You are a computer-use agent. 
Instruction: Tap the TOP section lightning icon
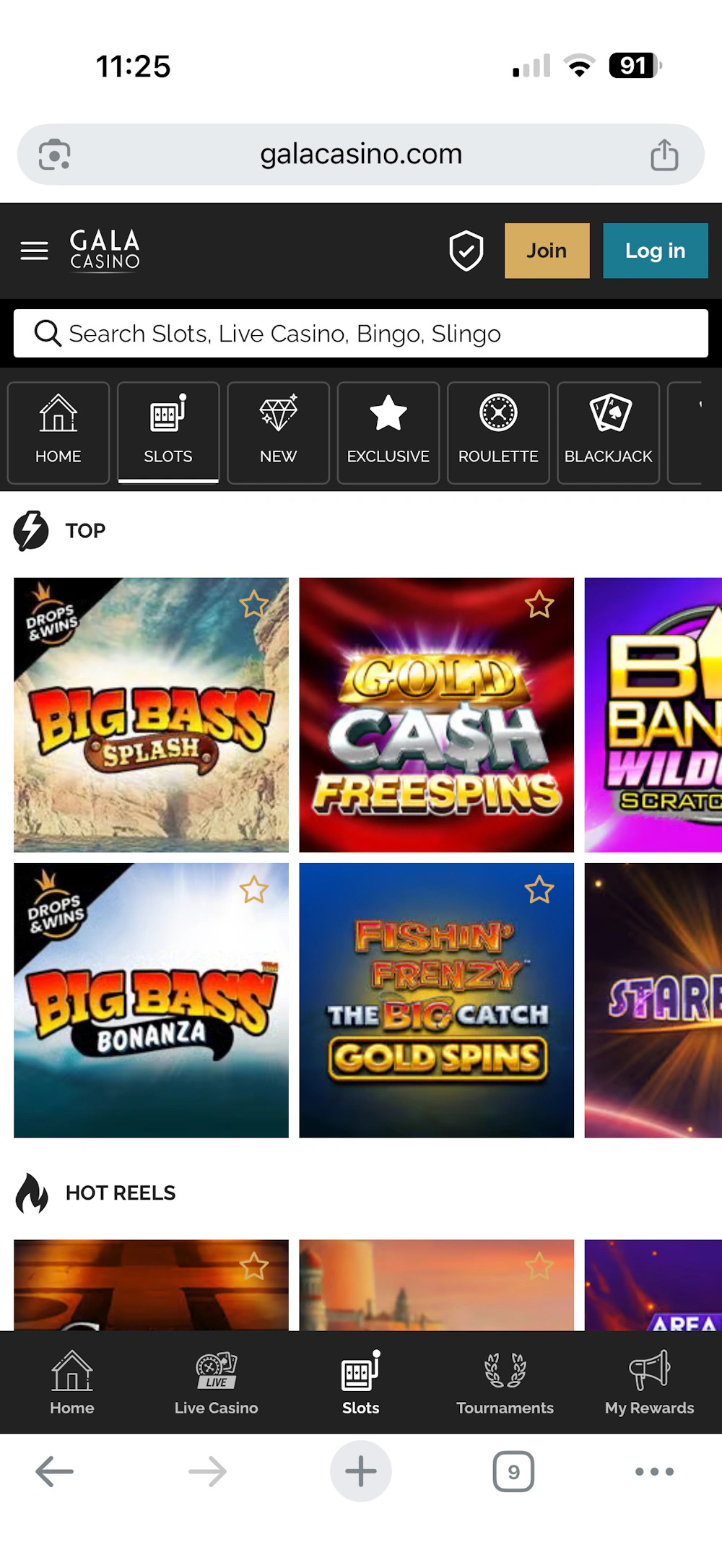coord(31,531)
